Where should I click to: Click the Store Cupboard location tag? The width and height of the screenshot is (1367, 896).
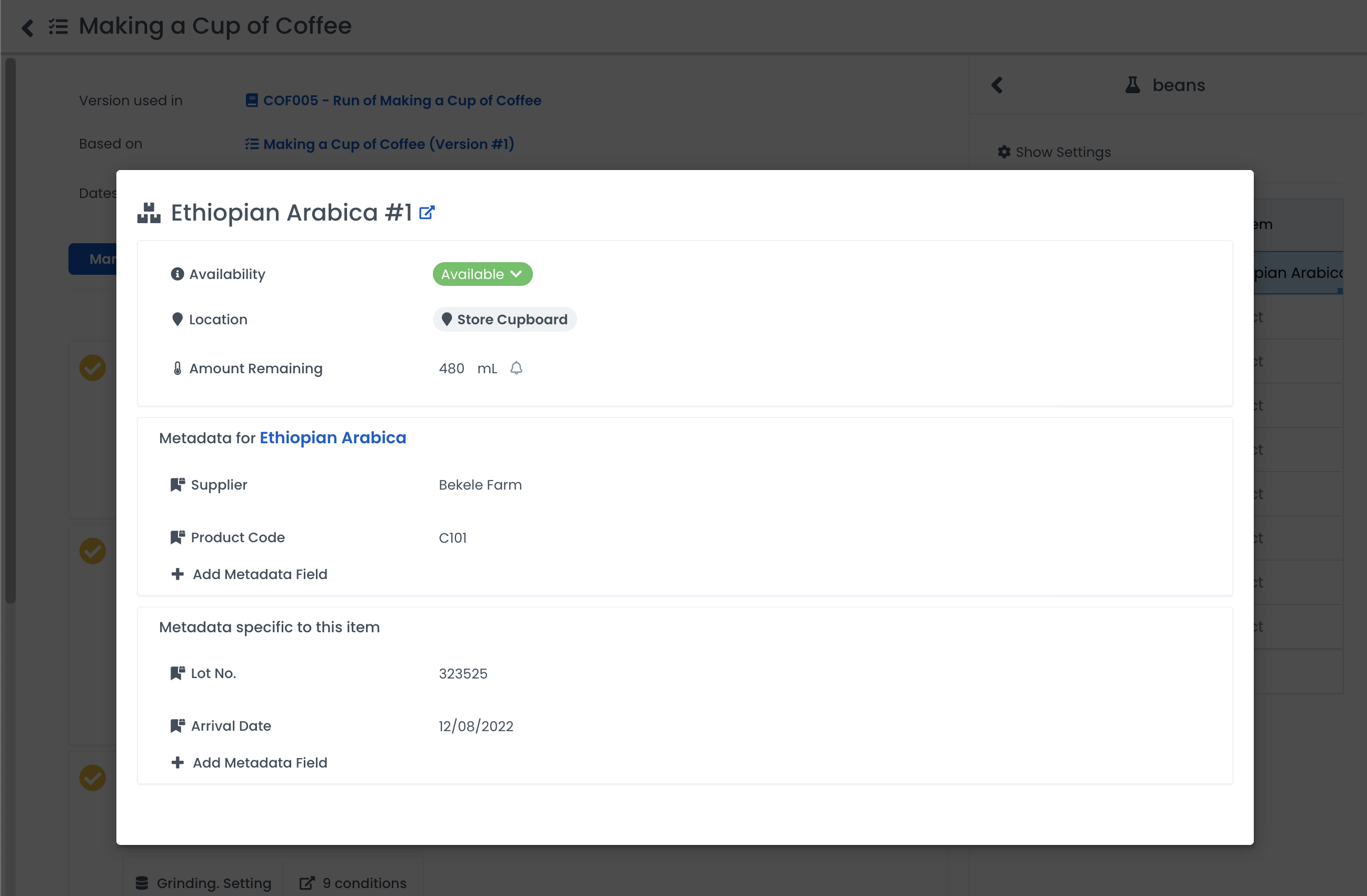click(x=504, y=320)
